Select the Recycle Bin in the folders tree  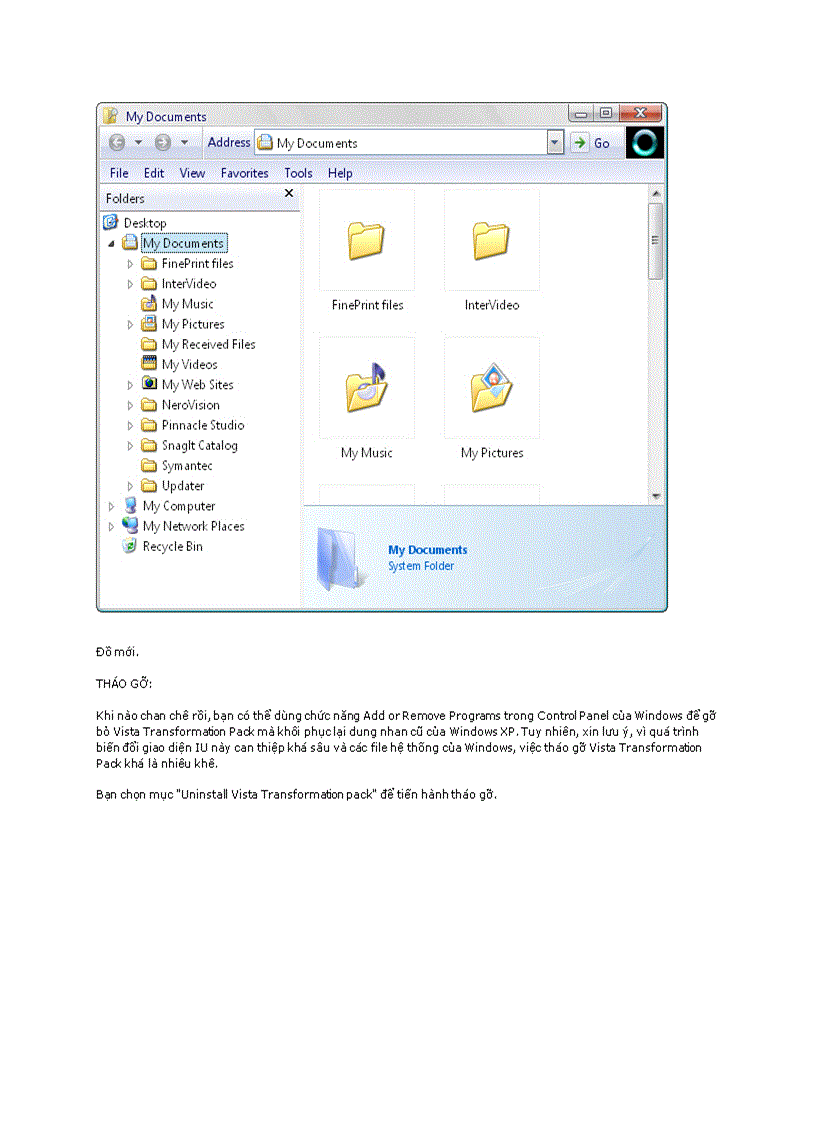coord(171,546)
